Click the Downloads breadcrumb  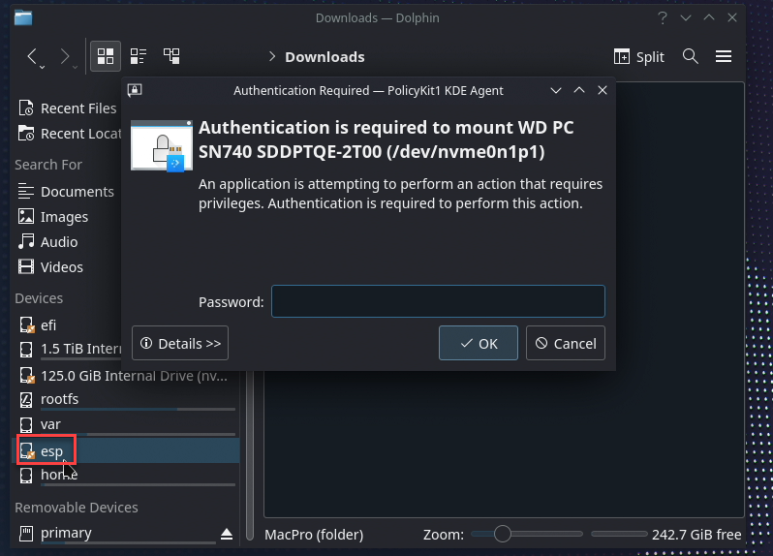324,57
